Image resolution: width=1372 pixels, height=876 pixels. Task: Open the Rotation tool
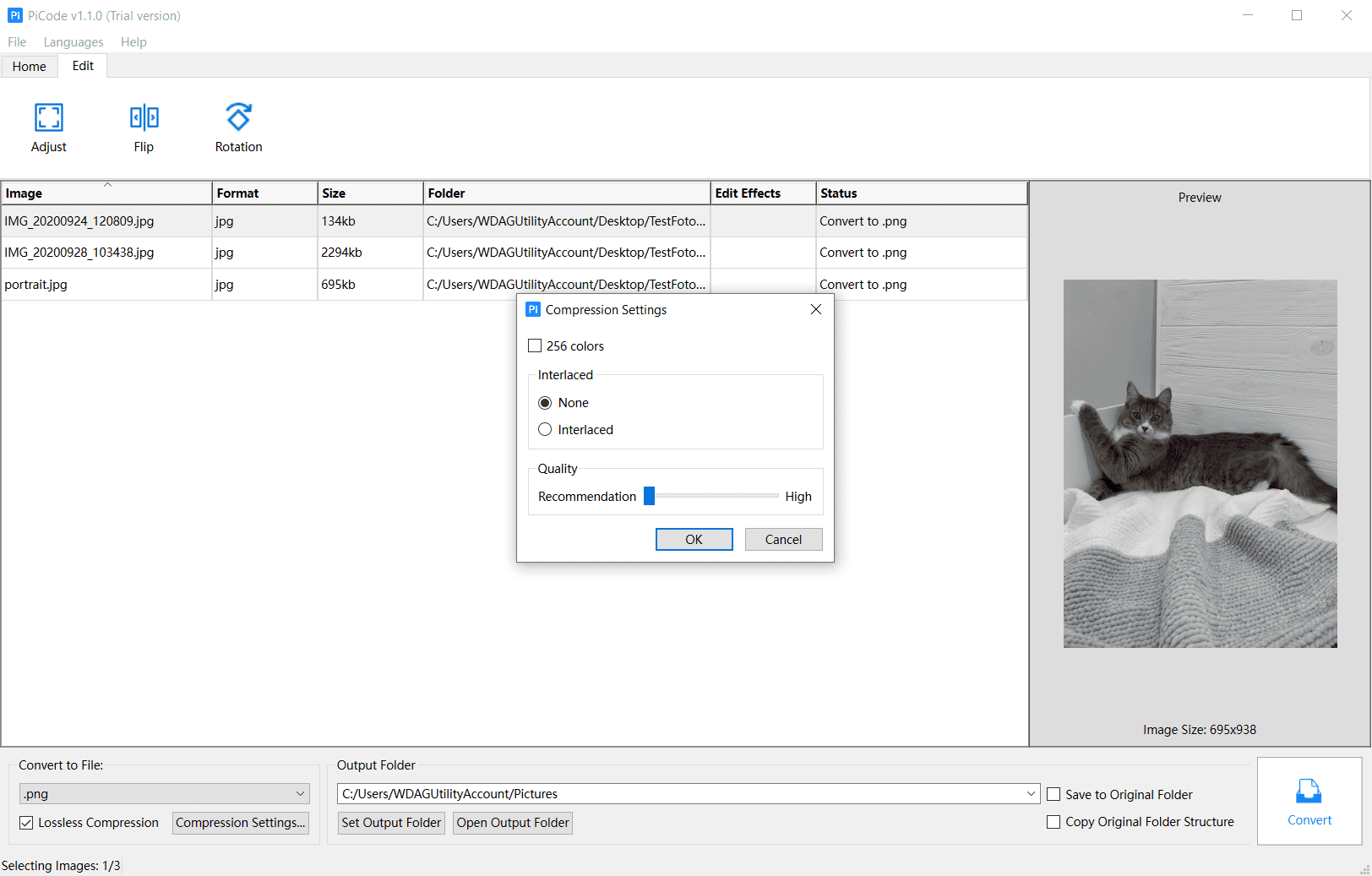tap(238, 128)
